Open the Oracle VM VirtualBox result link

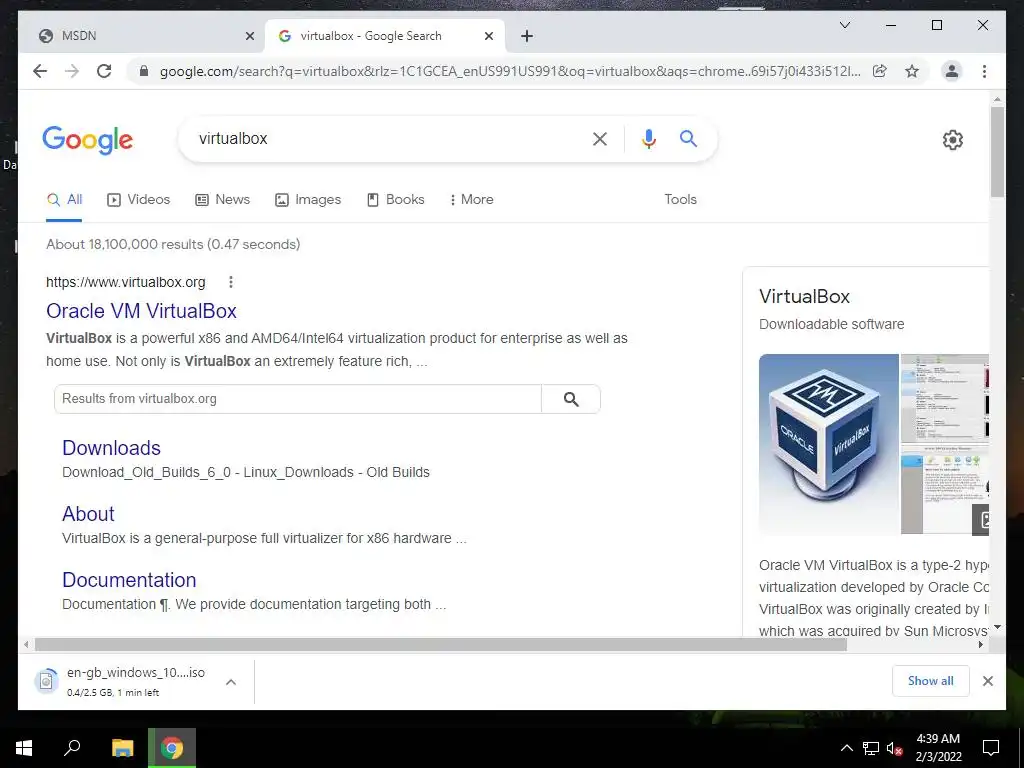pos(141,311)
